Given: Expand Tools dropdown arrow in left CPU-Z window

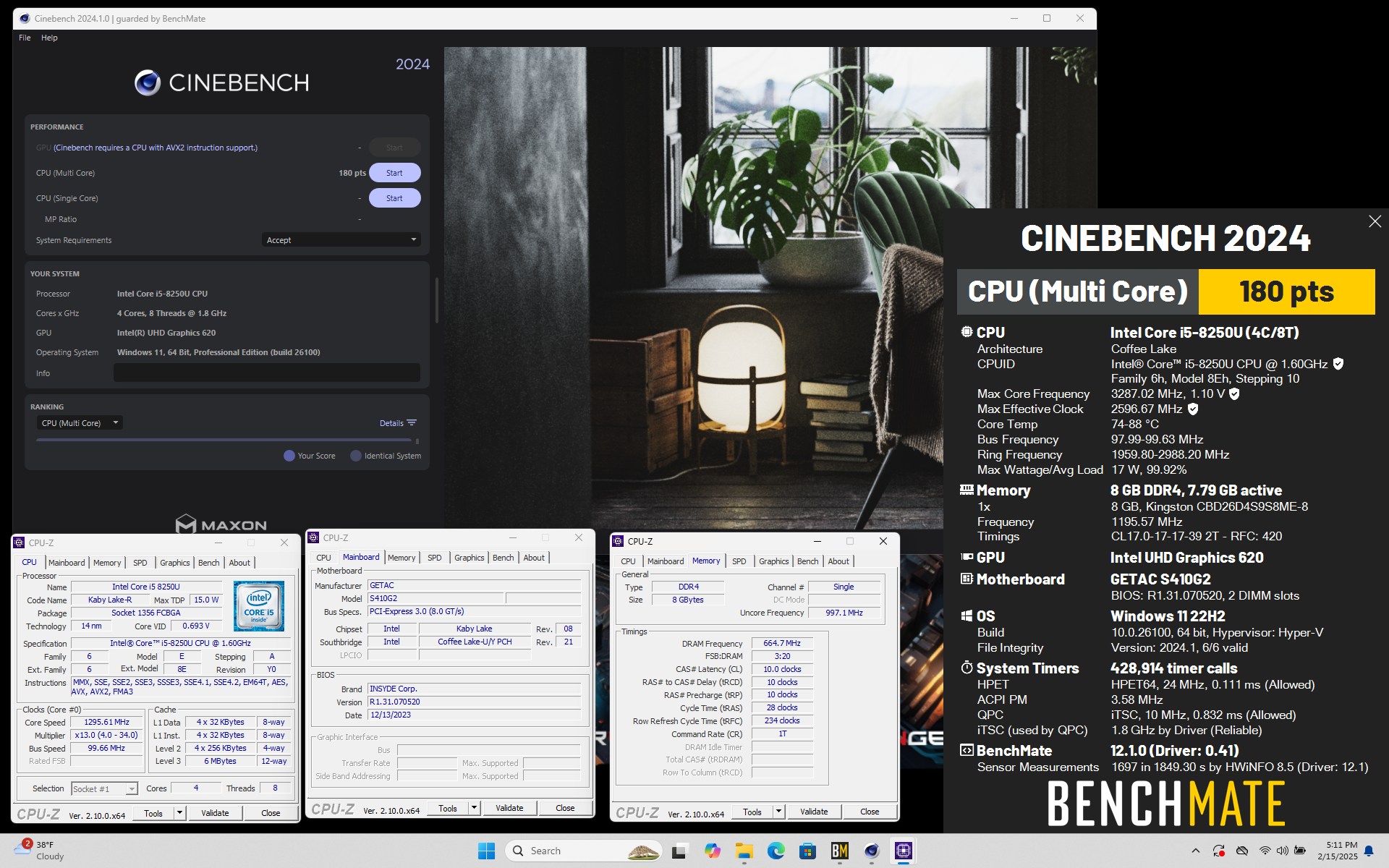Looking at the screenshot, I should [179, 813].
